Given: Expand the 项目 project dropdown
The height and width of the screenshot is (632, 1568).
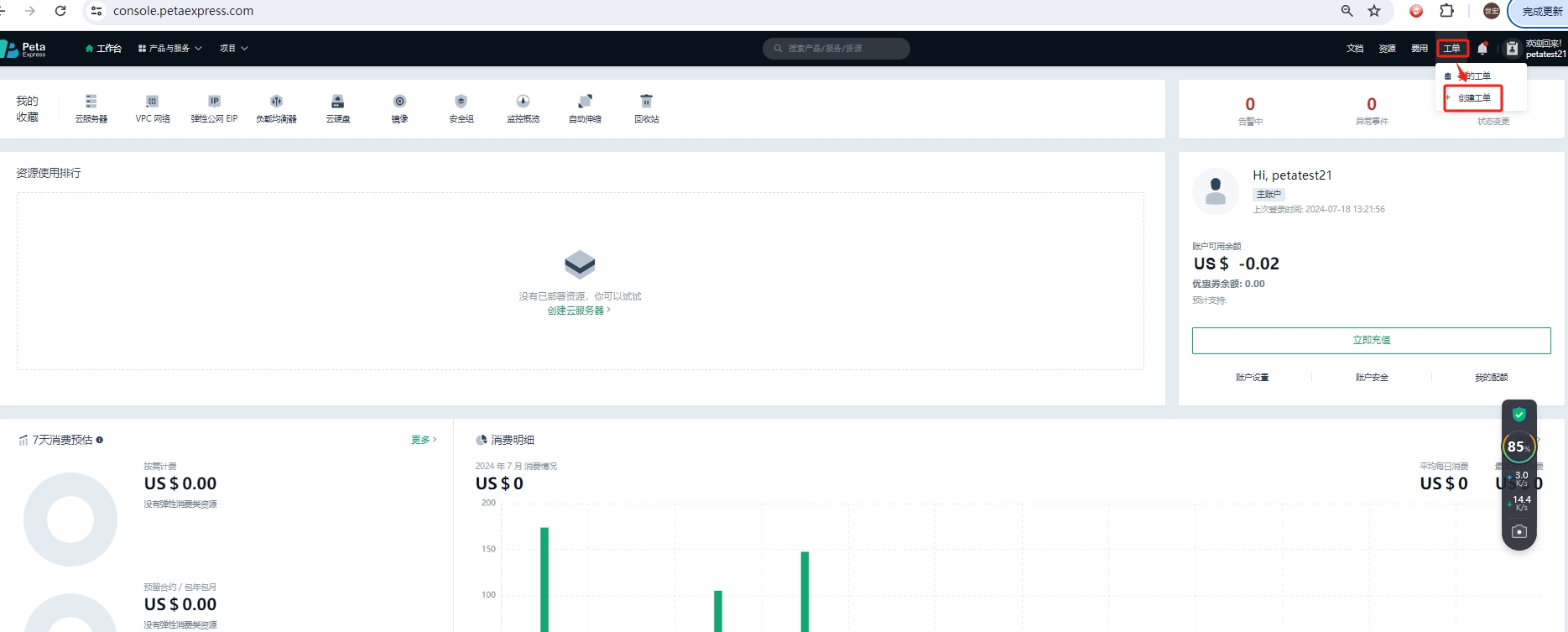Looking at the screenshot, I should [x=233, y=49].
